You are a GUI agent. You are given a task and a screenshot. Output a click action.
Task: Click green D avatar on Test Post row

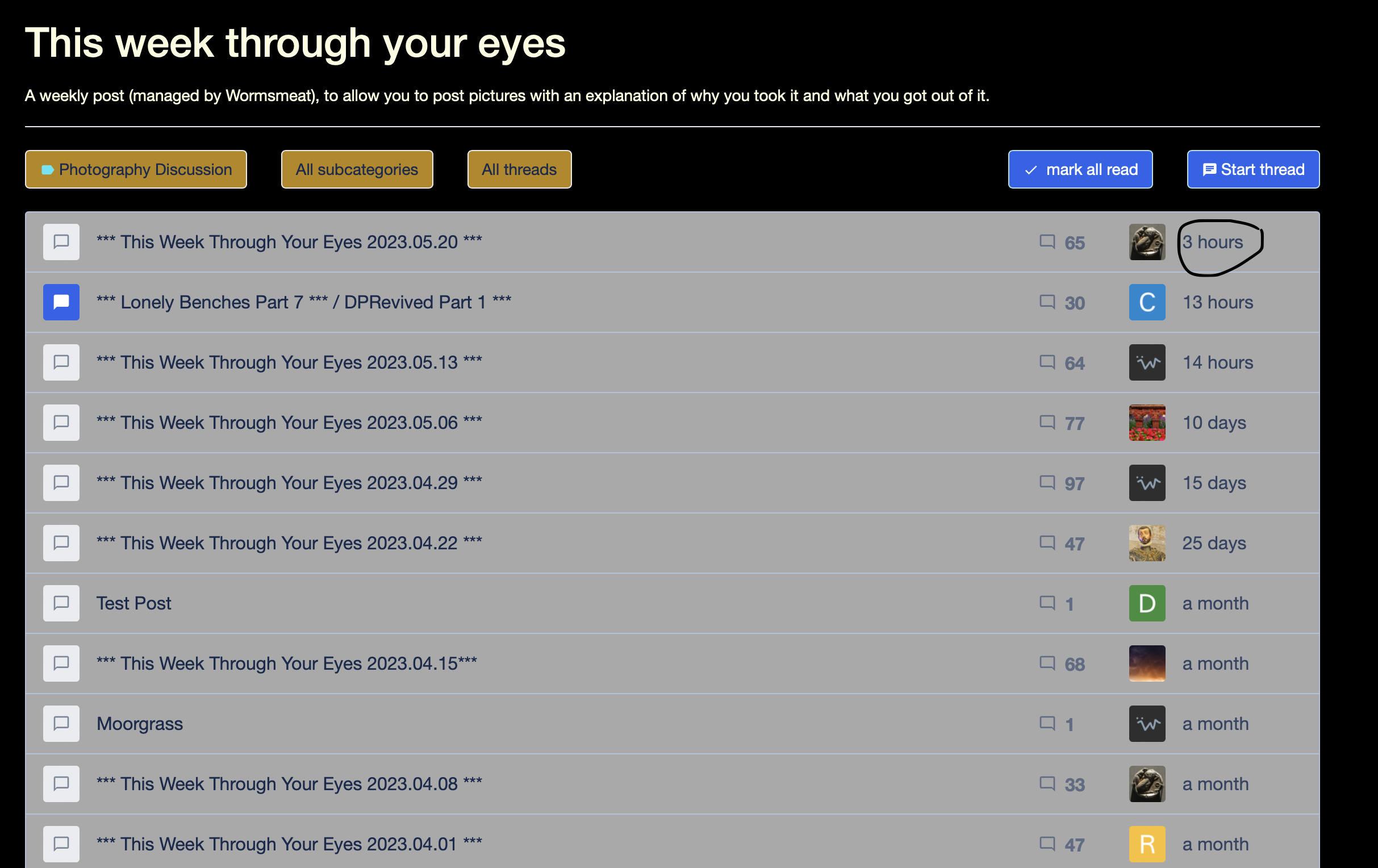click(x=1147, y=603)
